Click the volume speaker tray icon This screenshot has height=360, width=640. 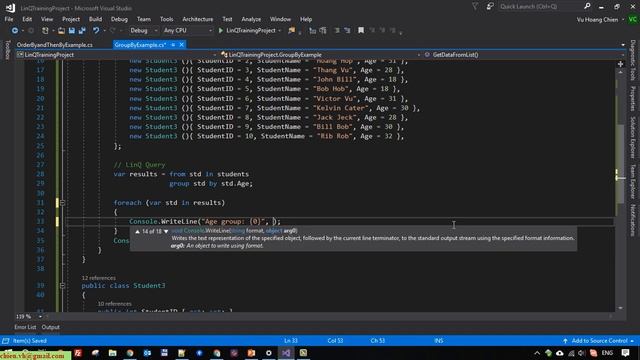[582, 353]
